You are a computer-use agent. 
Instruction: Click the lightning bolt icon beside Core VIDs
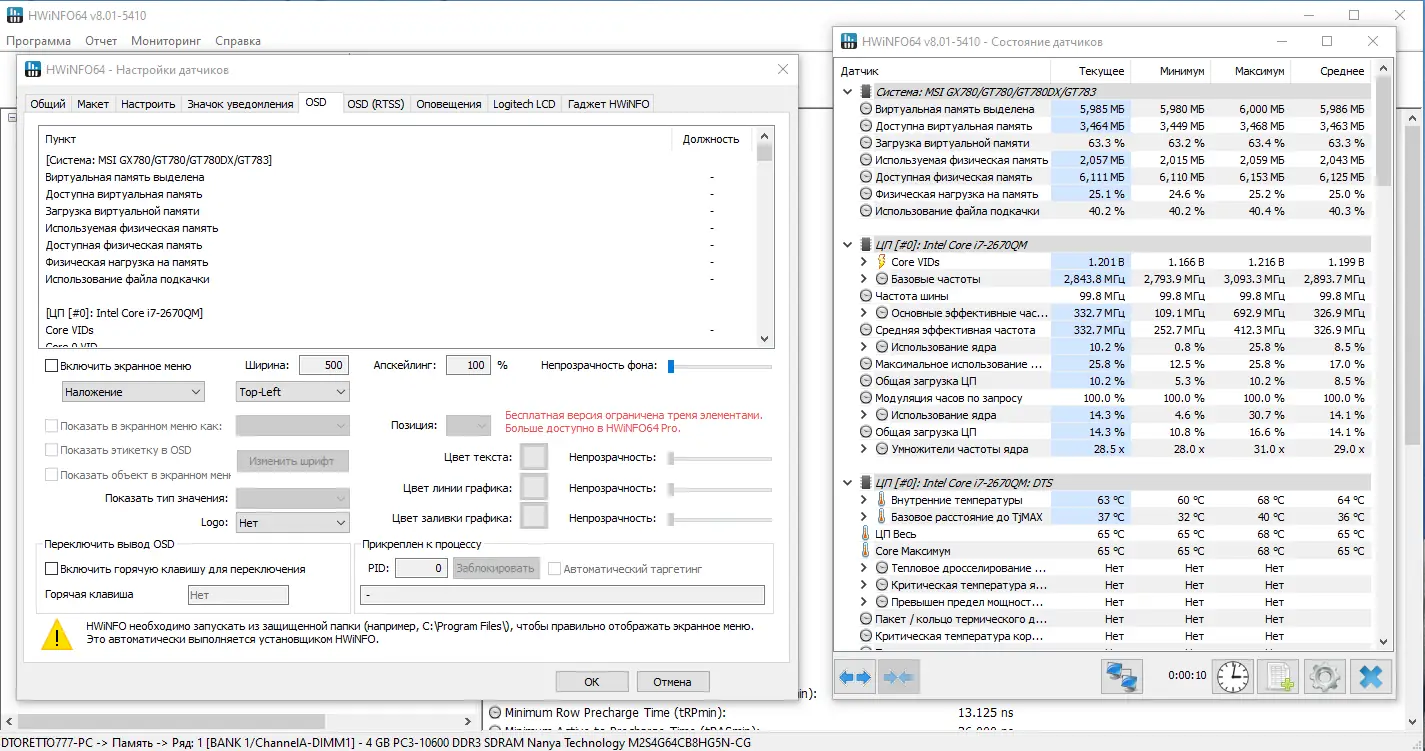pyautogui.click(x=881, y=262)
